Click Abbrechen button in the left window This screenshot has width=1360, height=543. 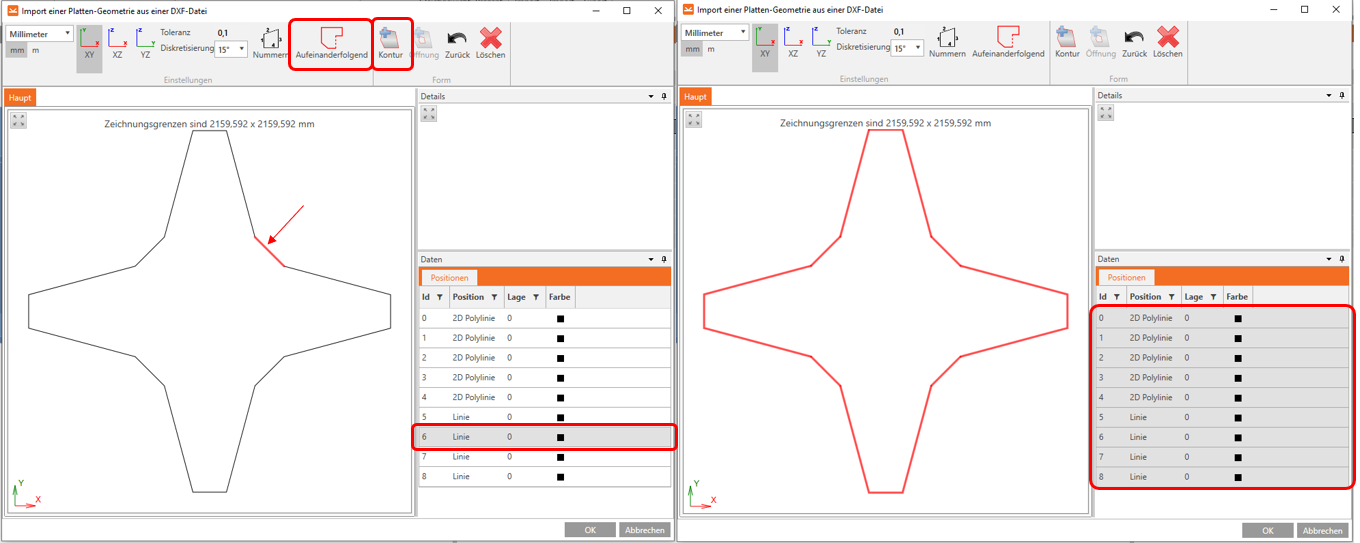click(644, 530)
